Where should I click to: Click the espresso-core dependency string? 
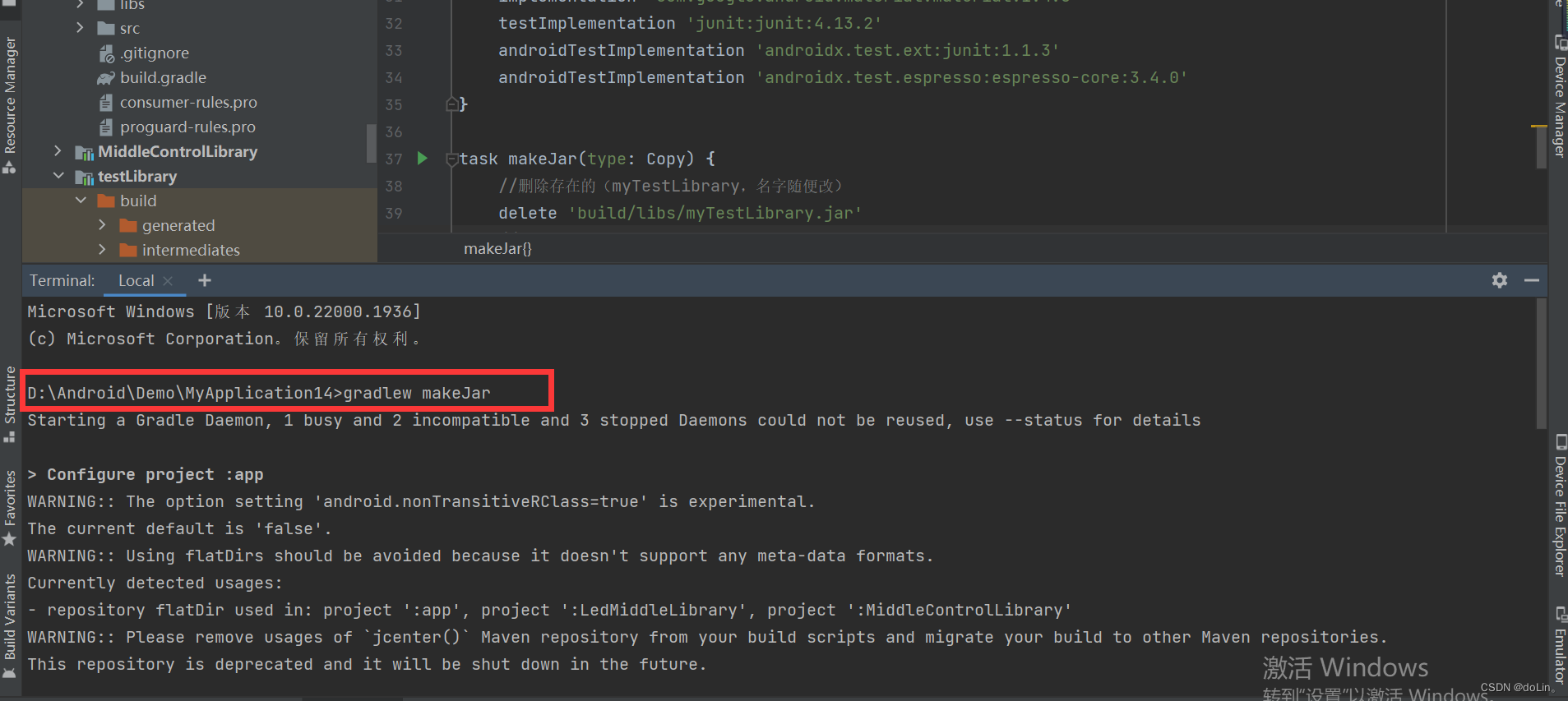971,77
